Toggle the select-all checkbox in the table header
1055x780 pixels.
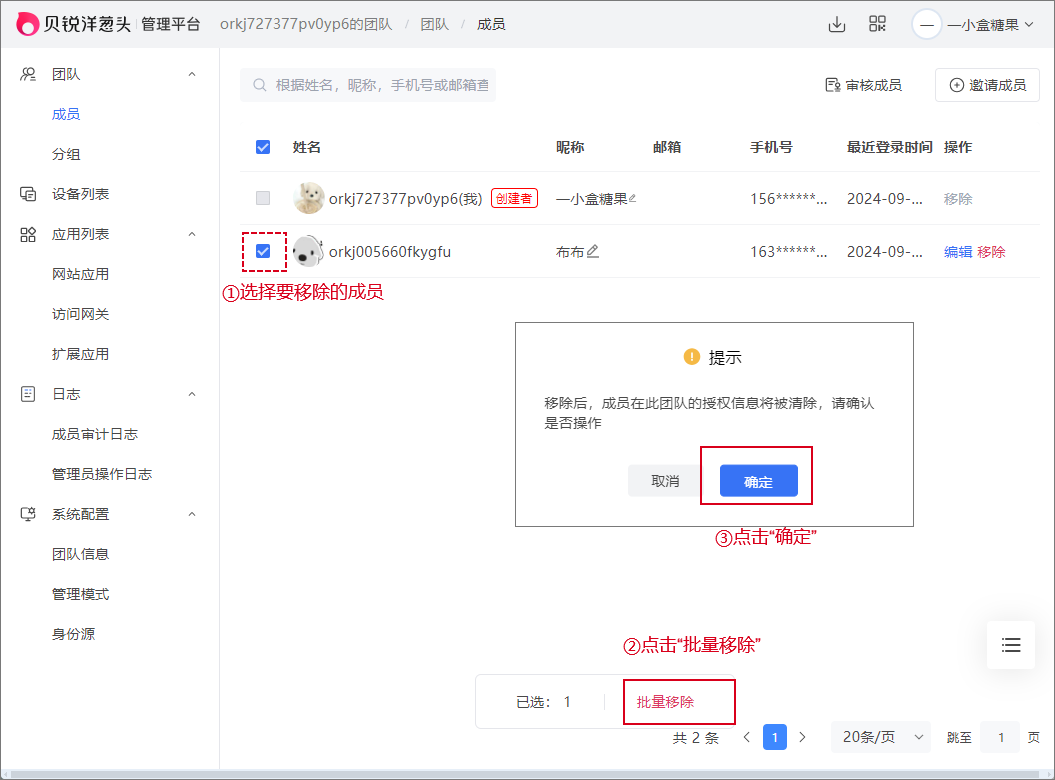tap(263, 146)
